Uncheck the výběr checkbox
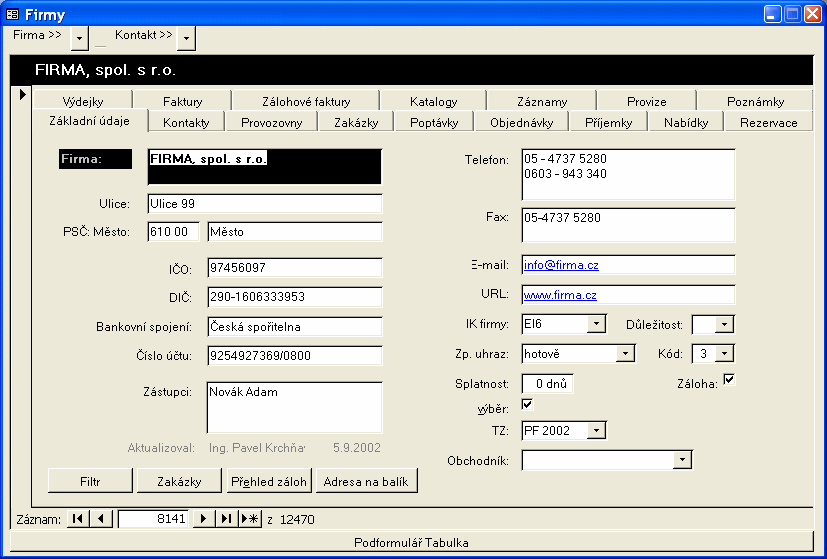This screenshot has height=559, width=827. (x=527, y=404)
